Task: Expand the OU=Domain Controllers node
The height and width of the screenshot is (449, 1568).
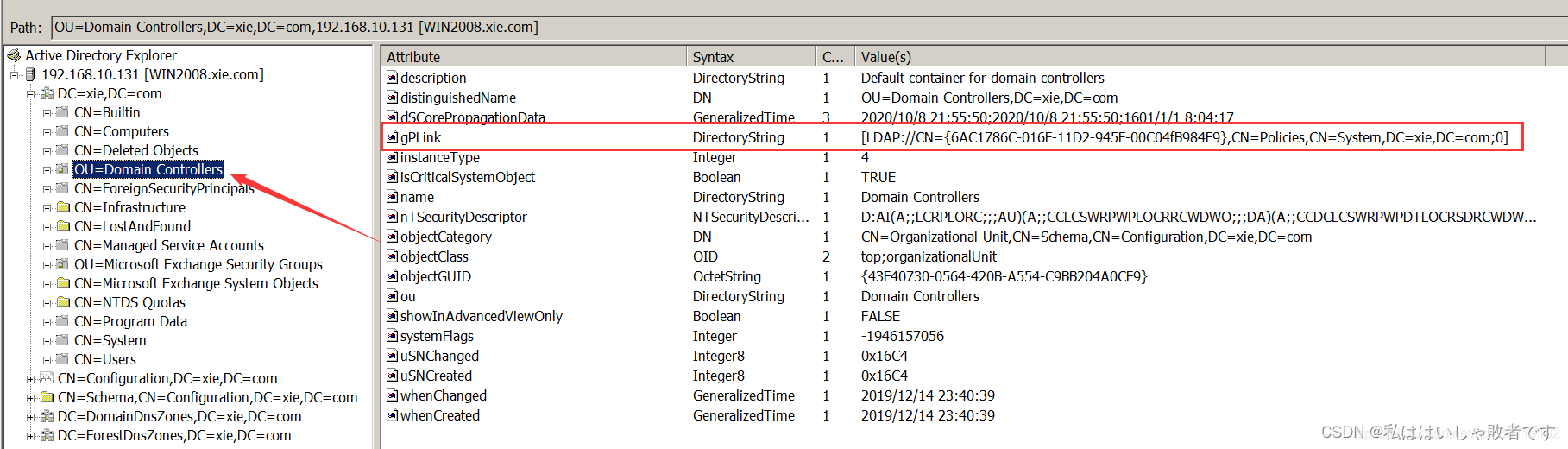Action: click(47, 170)
